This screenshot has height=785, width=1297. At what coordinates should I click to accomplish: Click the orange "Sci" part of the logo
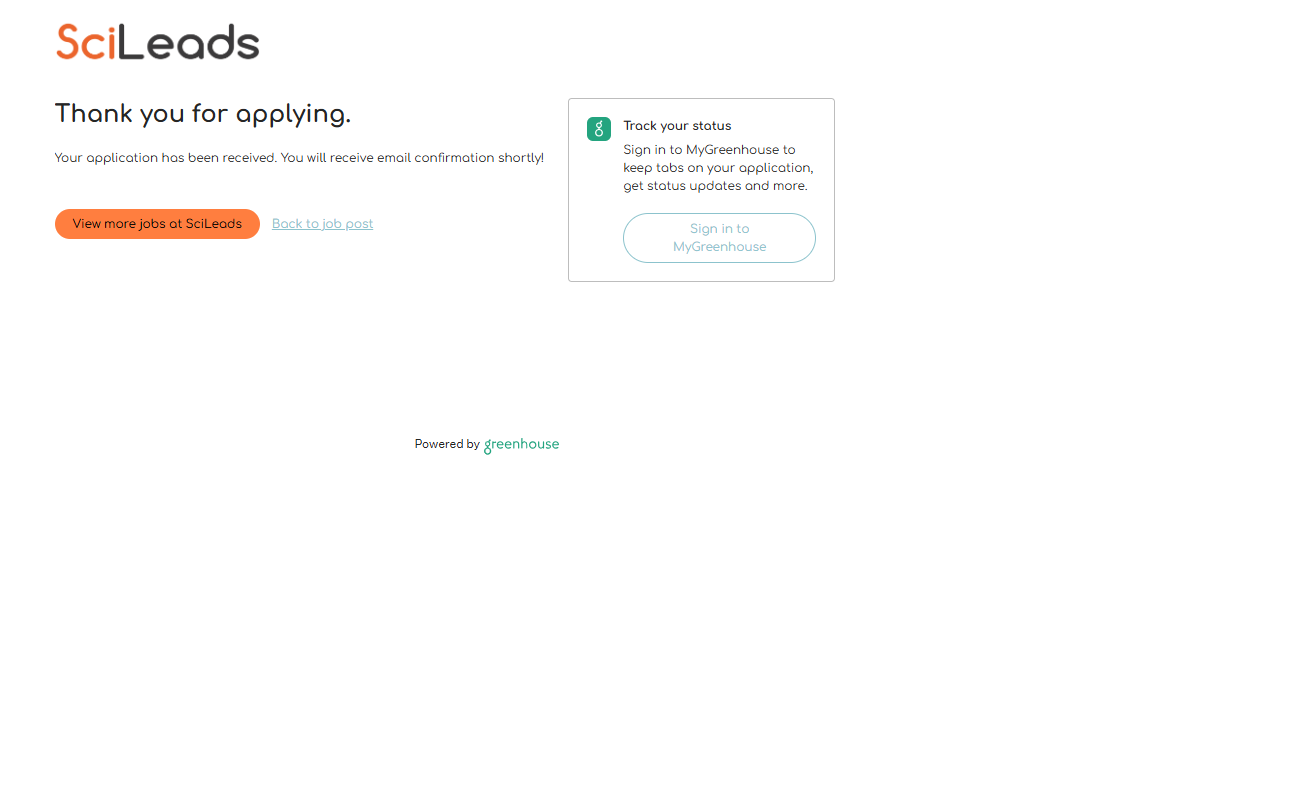(86, 42)
